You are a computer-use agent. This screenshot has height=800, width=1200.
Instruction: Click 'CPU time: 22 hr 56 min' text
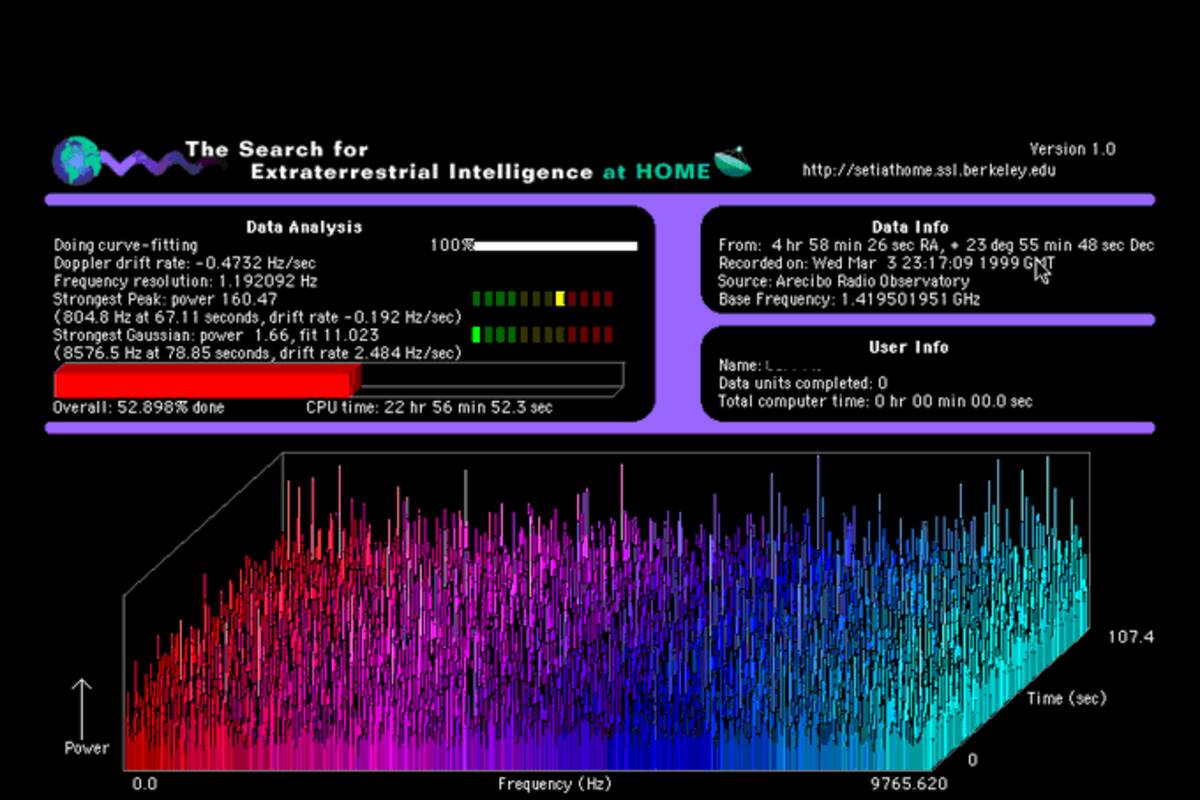click(x=429, y=408)
